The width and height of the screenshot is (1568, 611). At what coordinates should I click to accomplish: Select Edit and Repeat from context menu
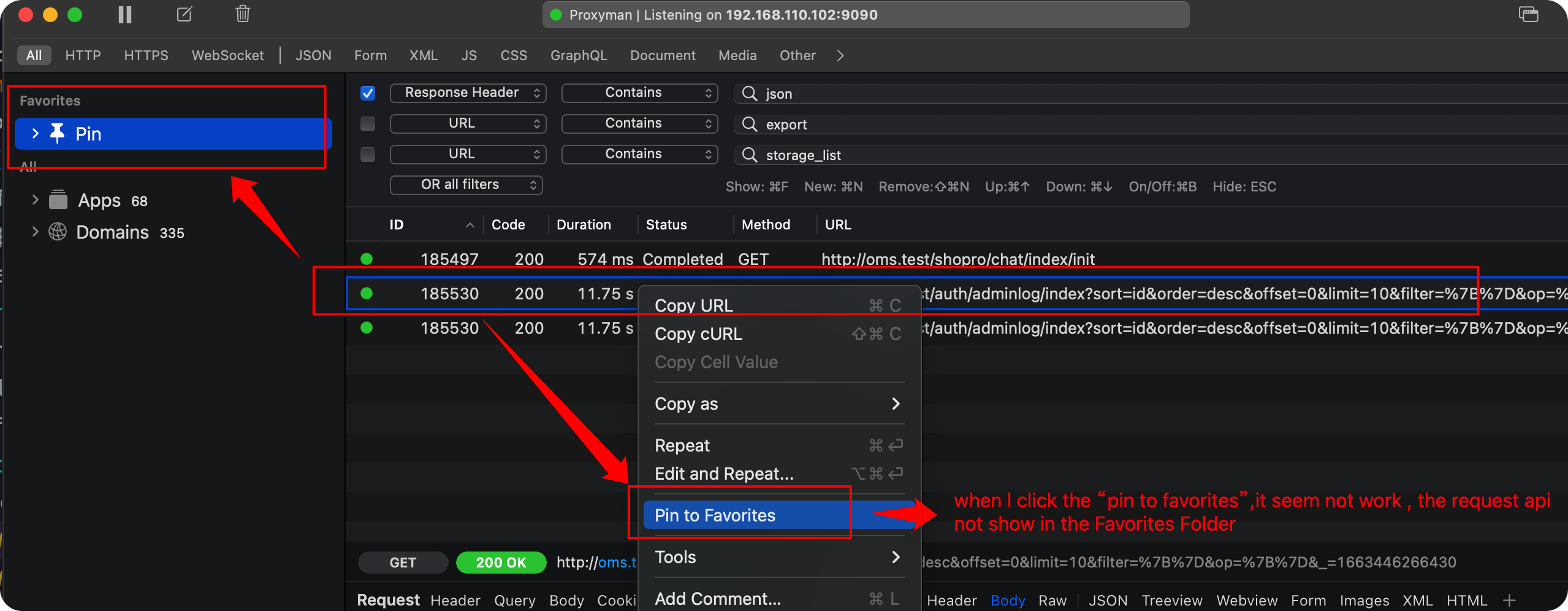(778, 473)
